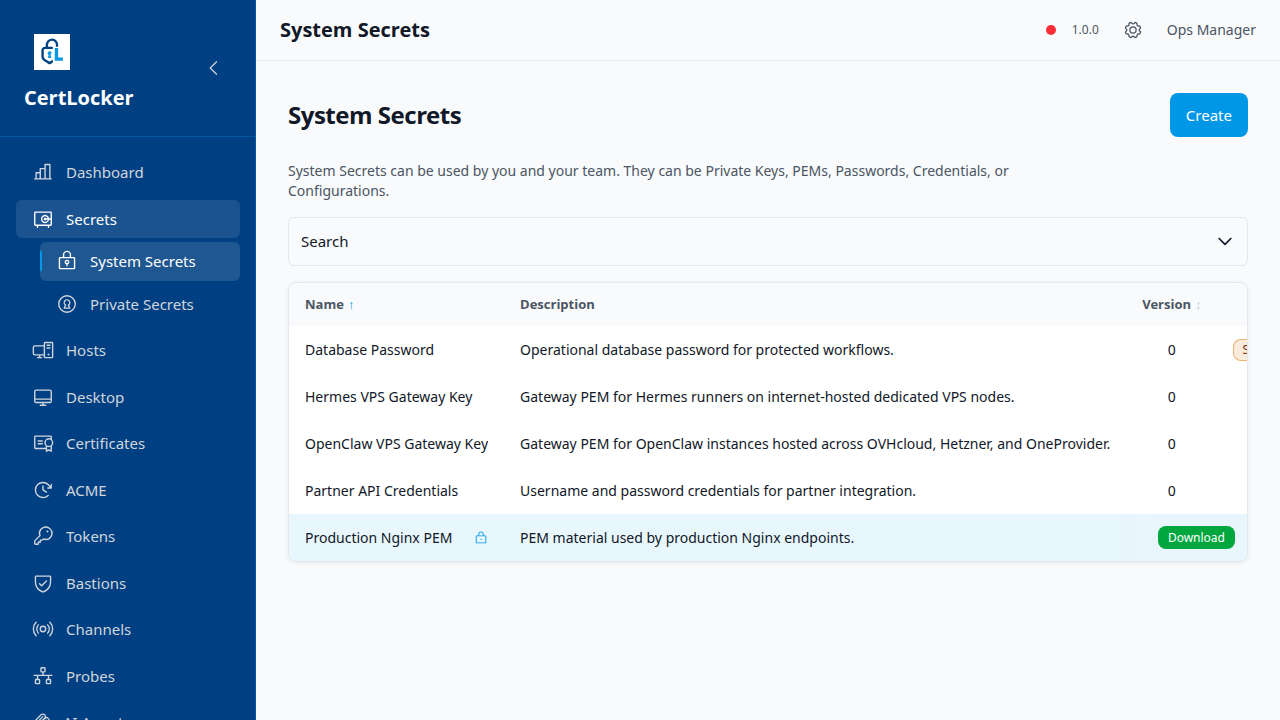
Task: Sort the table by Version column
Action: pyautogui.click(x=1171, y=304)
